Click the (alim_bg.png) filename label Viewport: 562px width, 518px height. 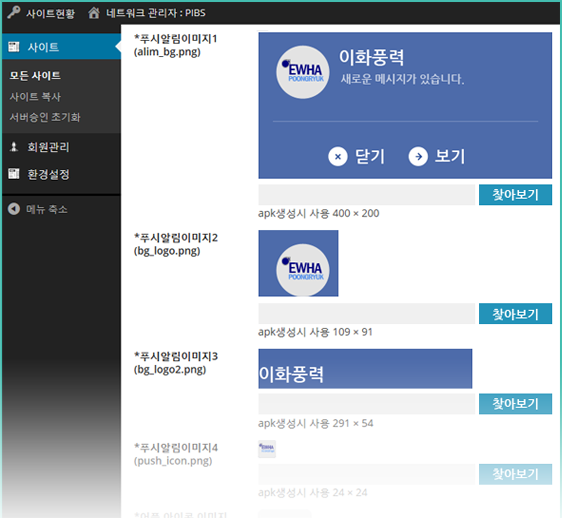point(167,52)
